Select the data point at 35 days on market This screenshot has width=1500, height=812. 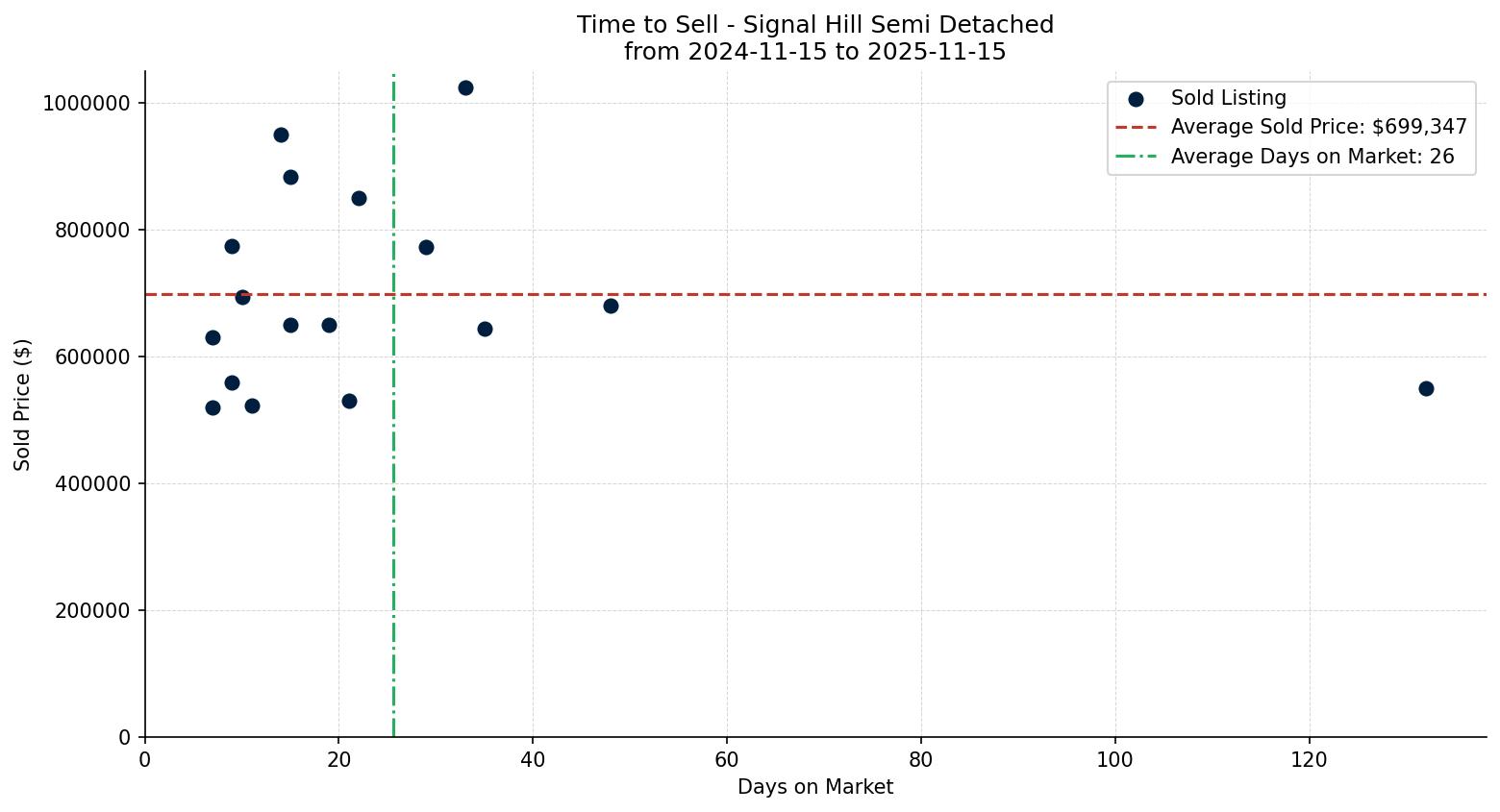point(485,329)
